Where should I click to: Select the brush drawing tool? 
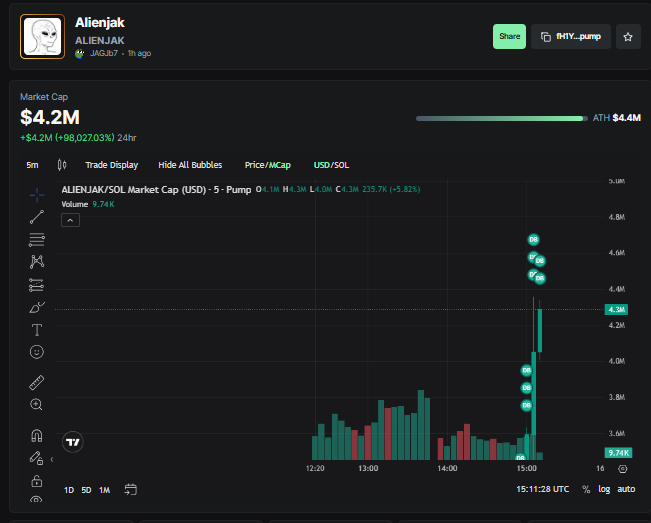(37, 308)
